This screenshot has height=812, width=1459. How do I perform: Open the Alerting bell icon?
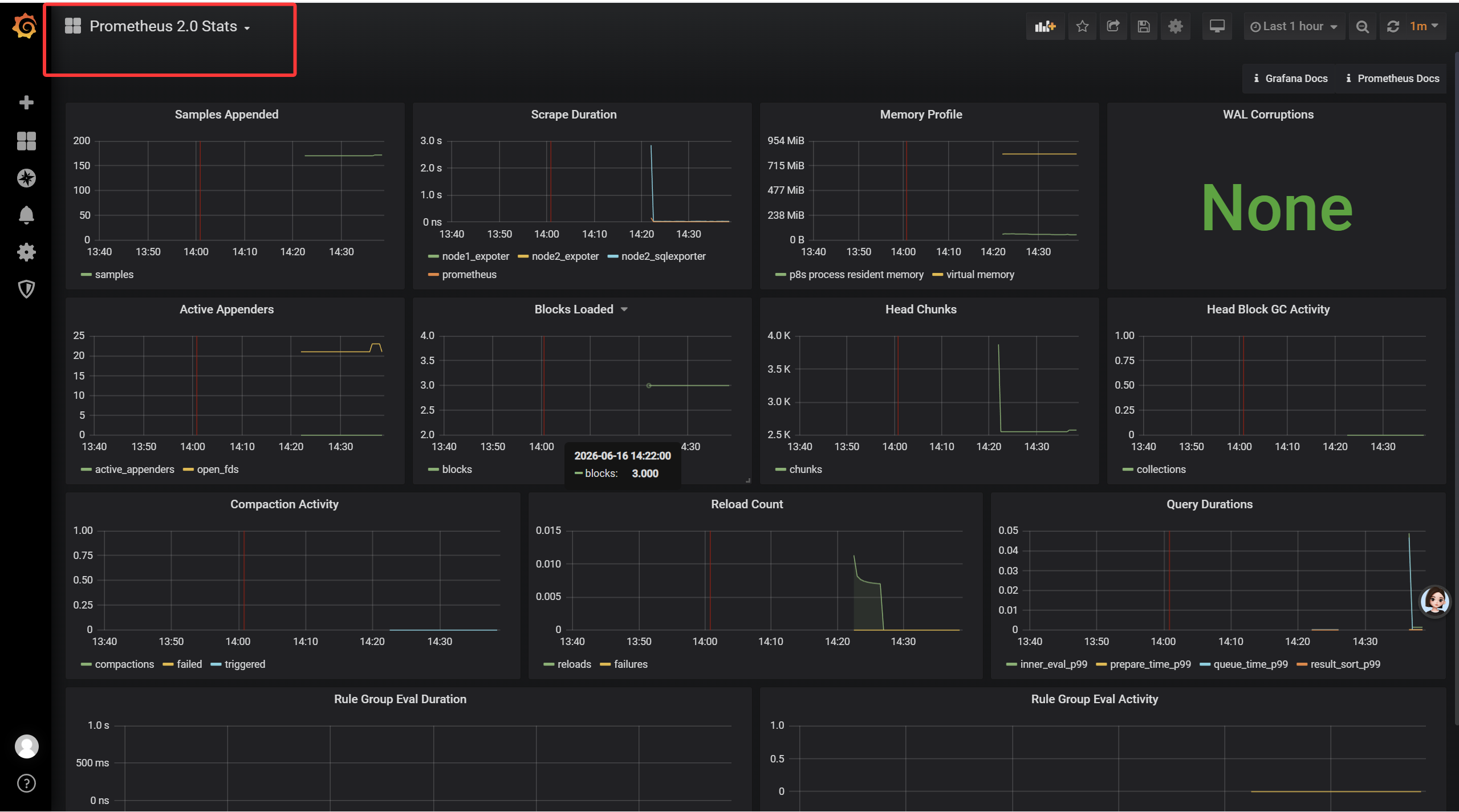(26, 215)
